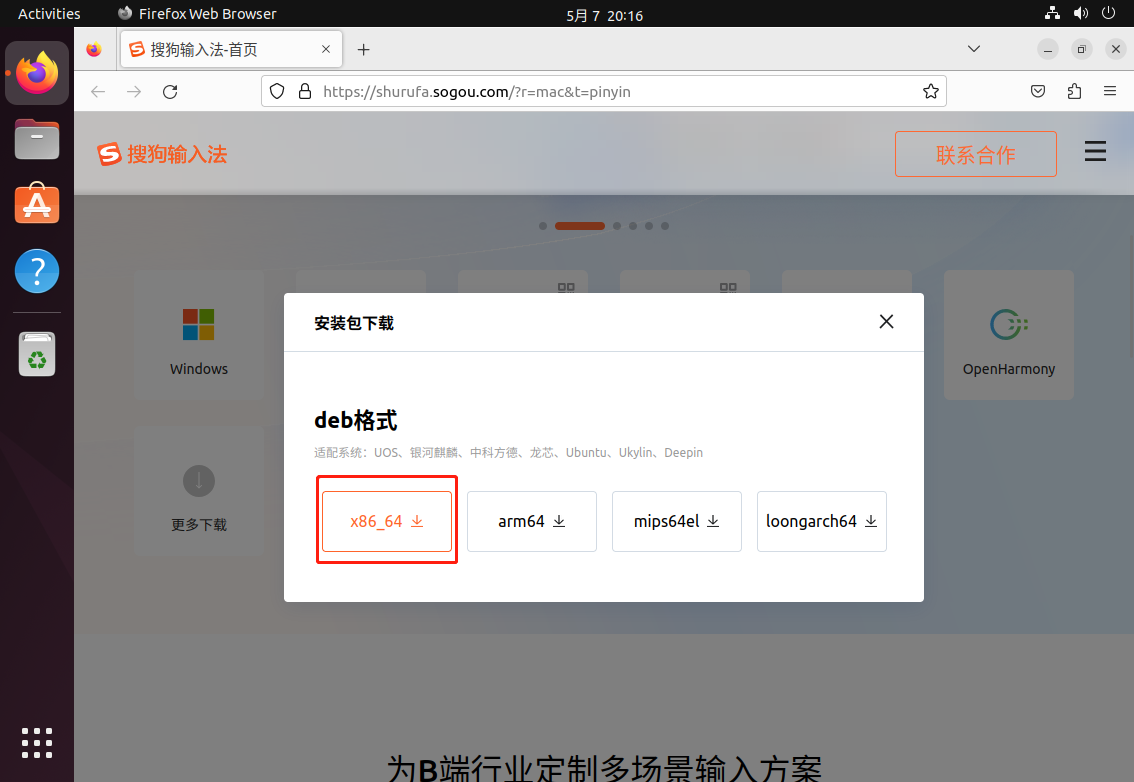Bookmark this page with star icon

click(x=931, y=91)
